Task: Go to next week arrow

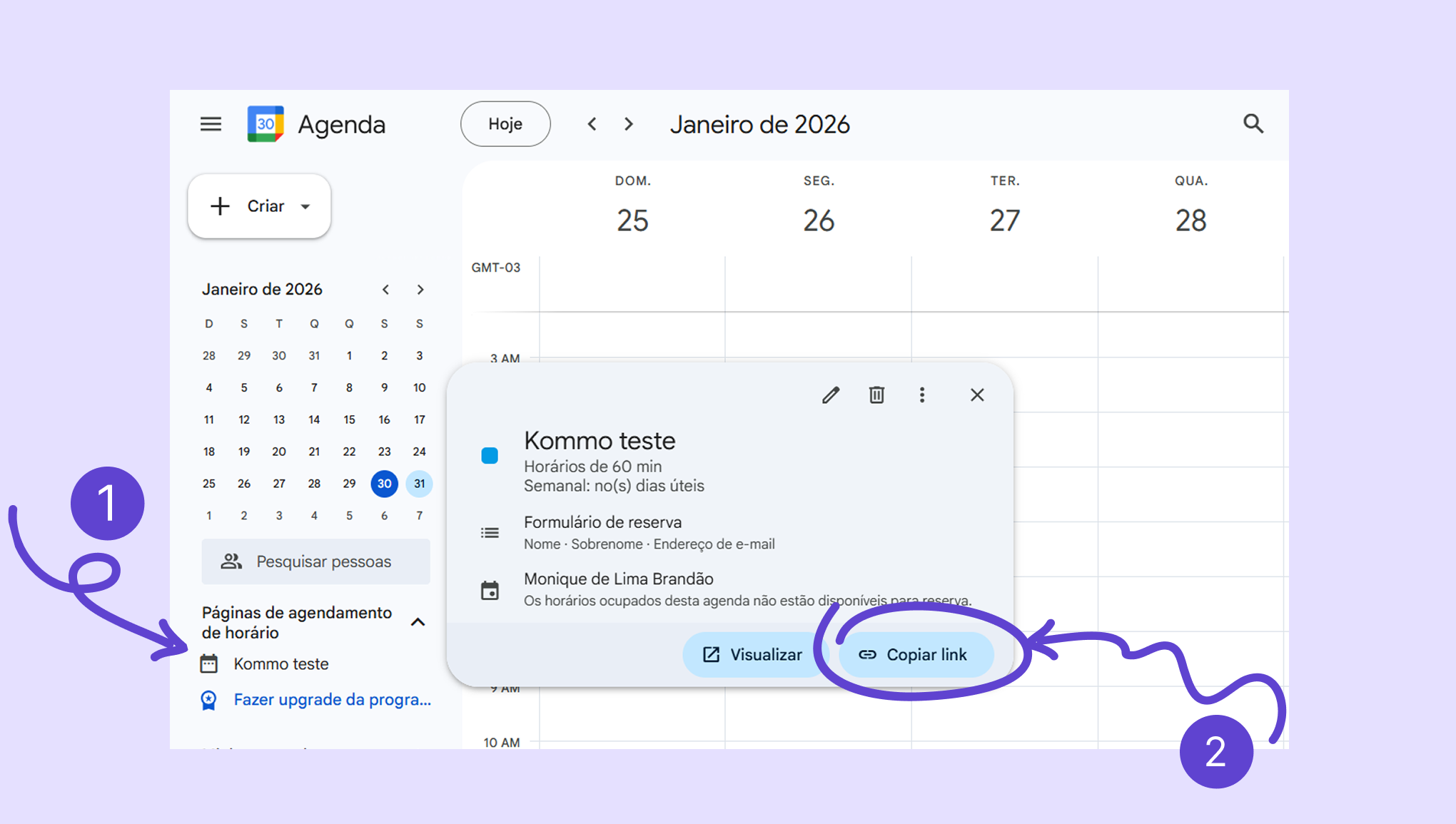Action: pos(628,124)
